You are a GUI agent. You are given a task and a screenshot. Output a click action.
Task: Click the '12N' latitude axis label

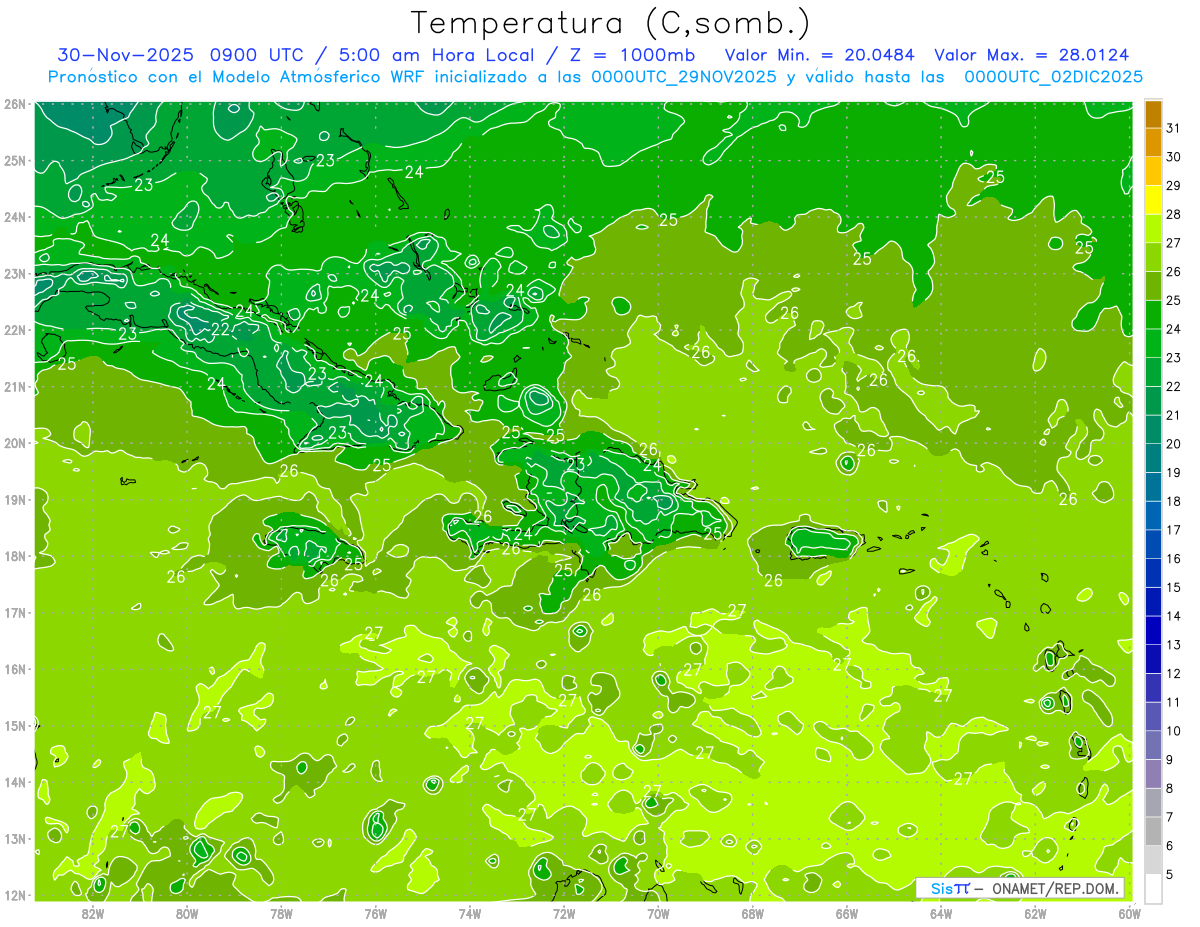[x=14, y=895]
